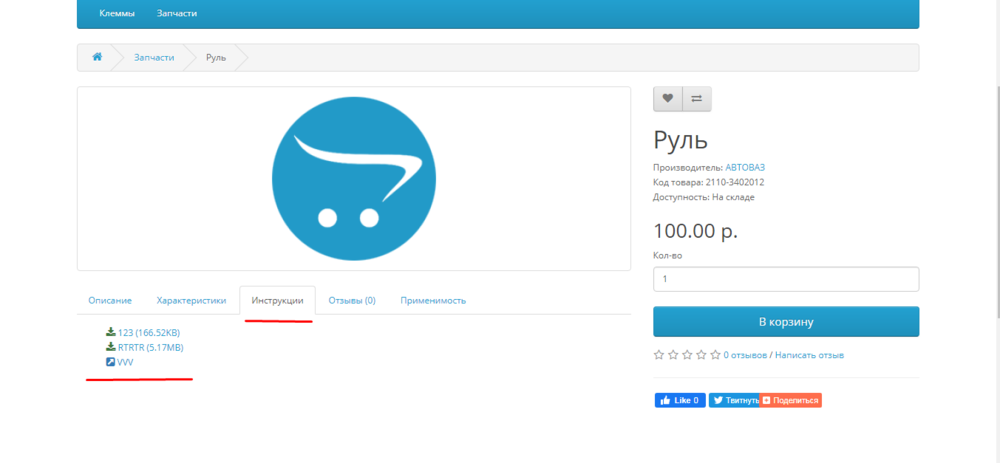Switch to the Характеристики tab

[191, 300]
